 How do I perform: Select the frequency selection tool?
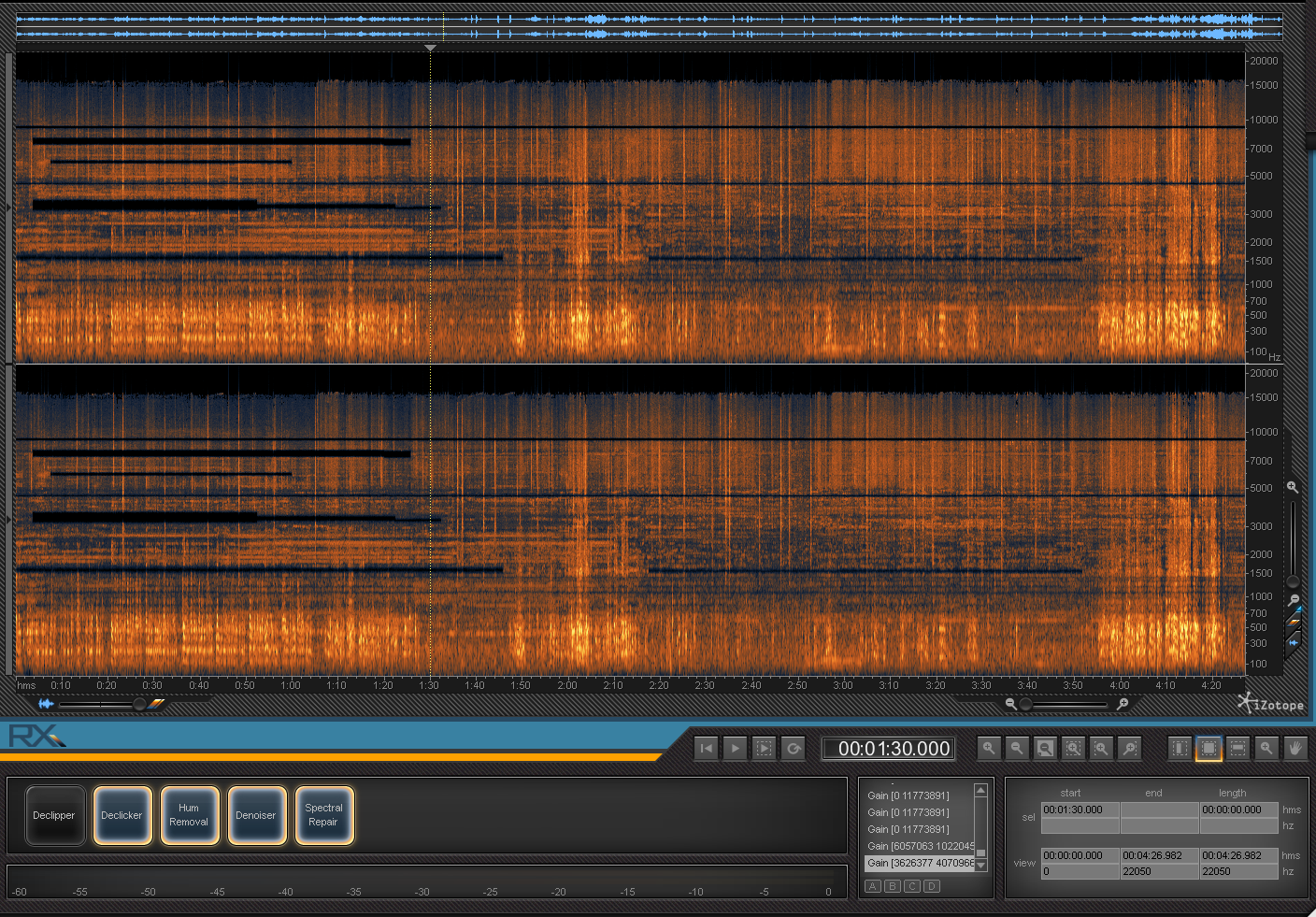pyautogui.click(x=1237, y=748)
